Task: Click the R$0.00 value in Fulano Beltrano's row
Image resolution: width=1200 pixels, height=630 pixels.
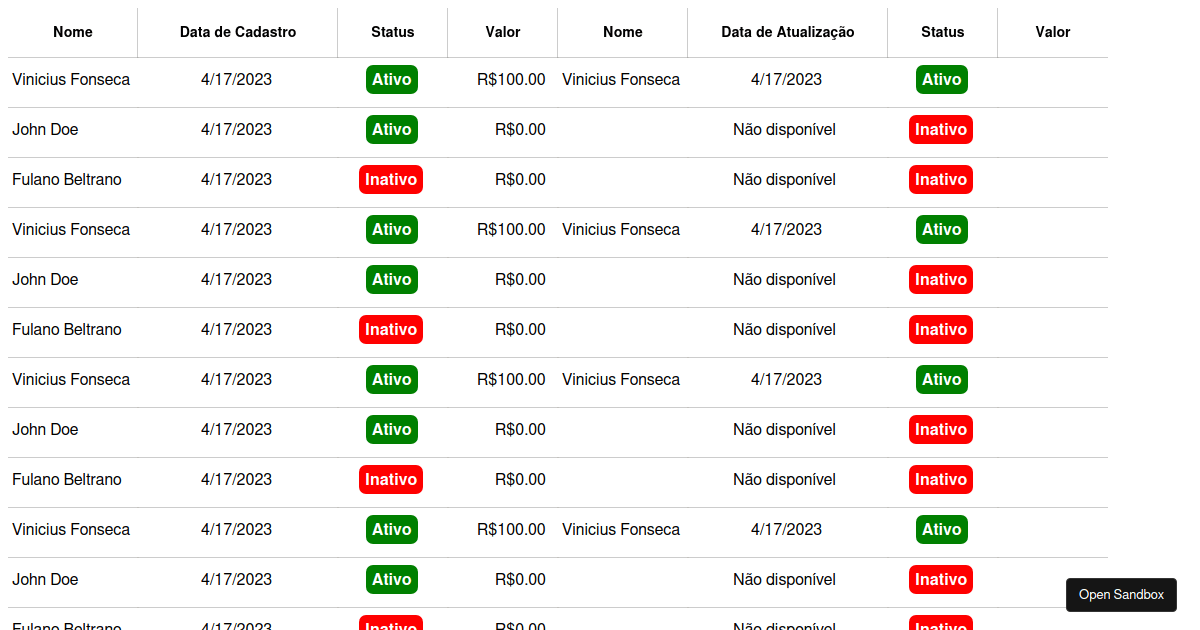Action: (520, 179)
